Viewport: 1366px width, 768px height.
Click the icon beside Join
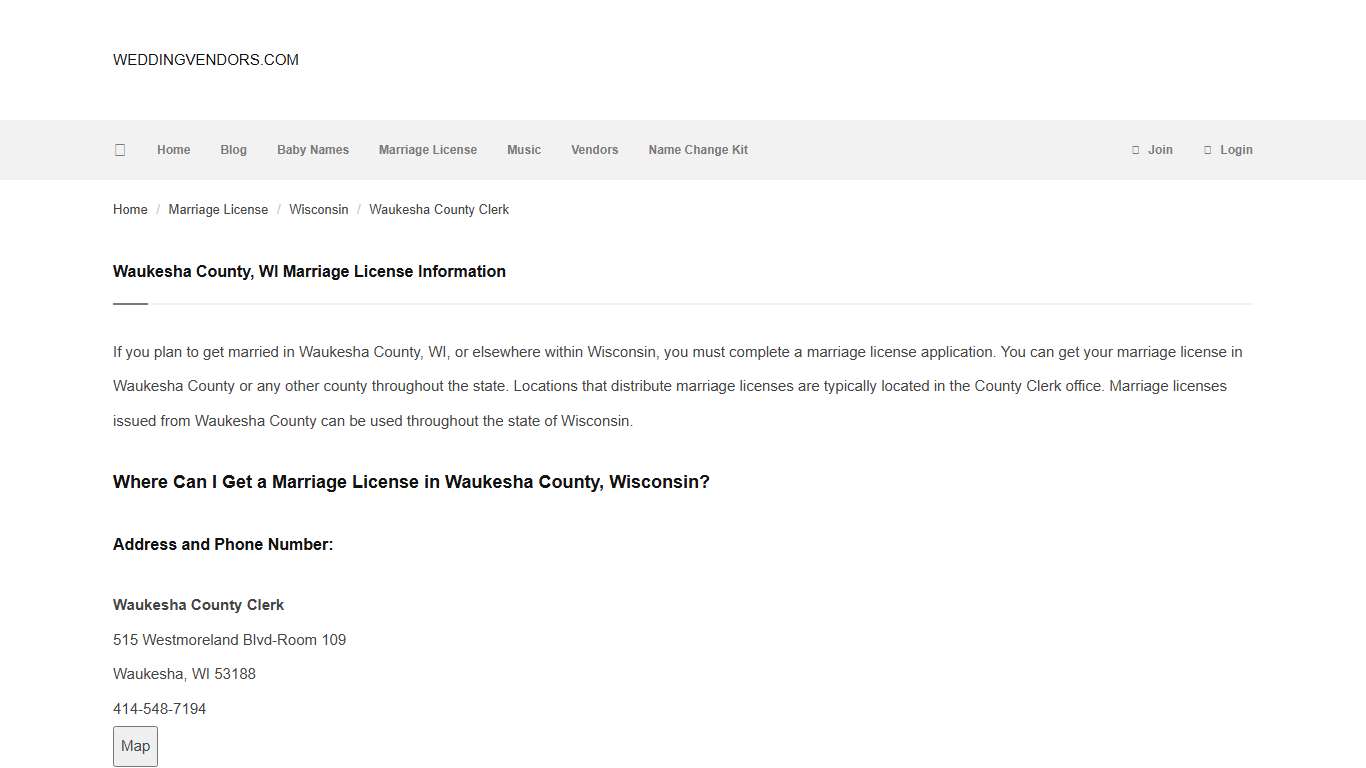(1136, 149)
